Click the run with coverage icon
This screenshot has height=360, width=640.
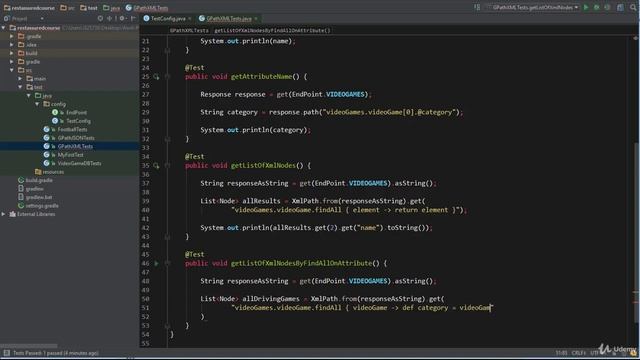pyautogui.click(x=607, y=7)
